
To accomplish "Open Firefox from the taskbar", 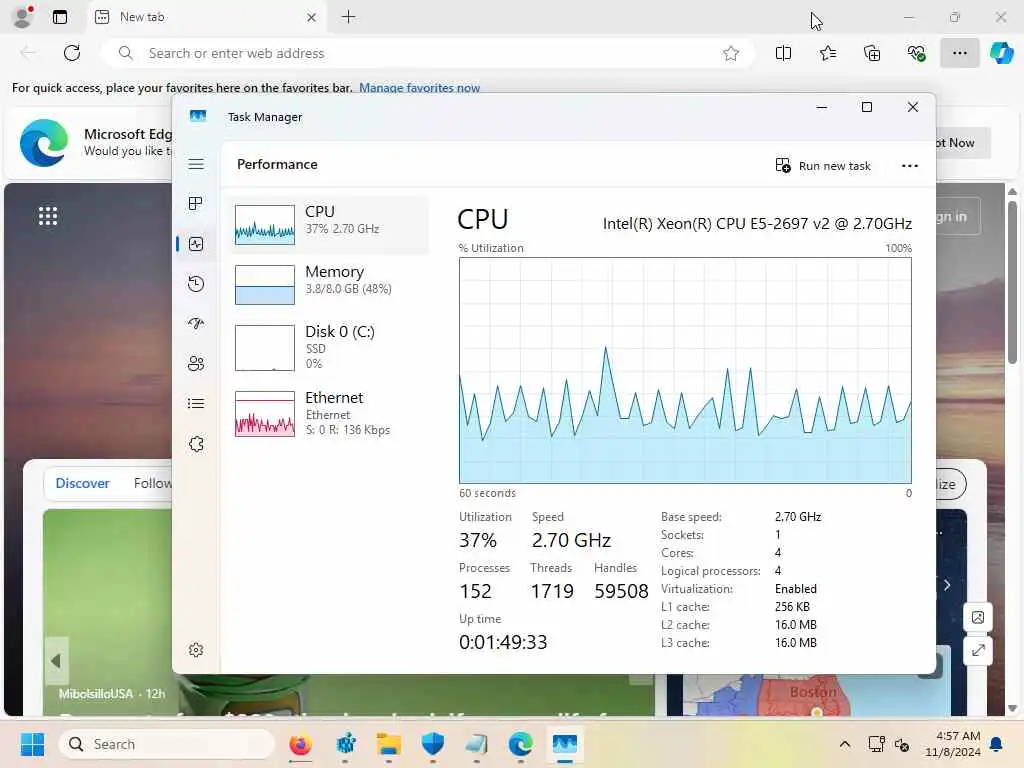I will [x=300, y=744].
